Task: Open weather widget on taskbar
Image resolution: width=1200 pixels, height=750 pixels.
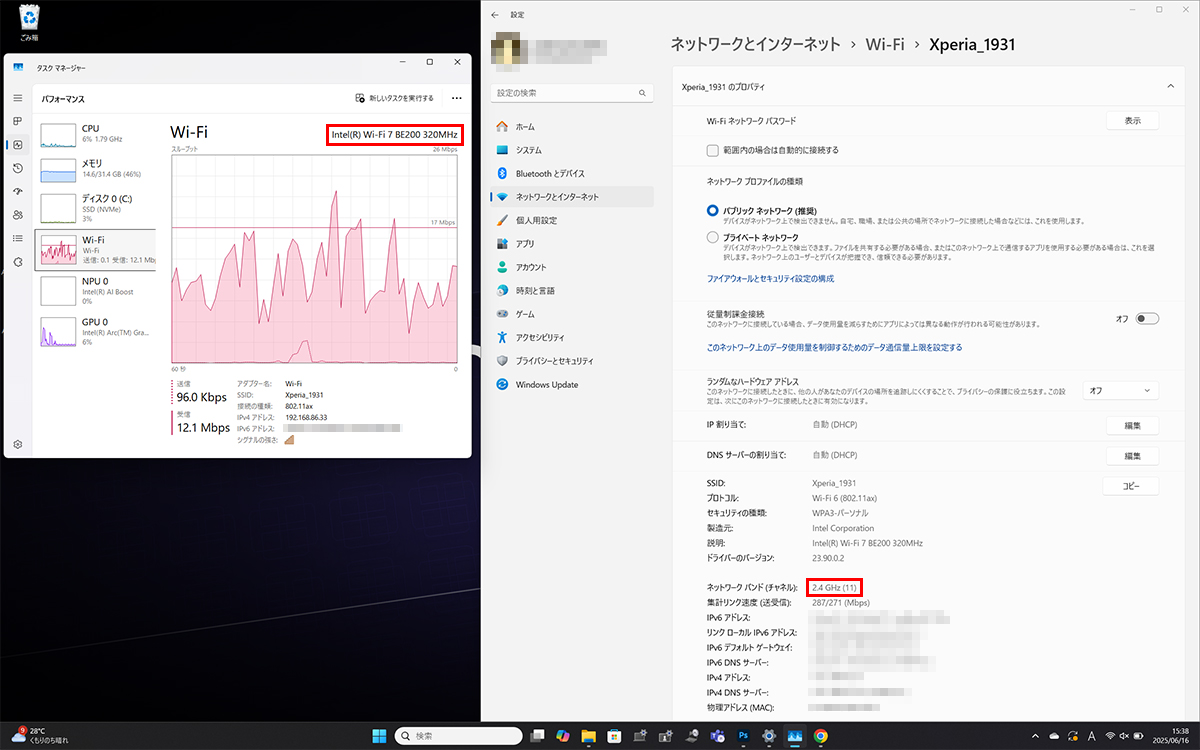Action: click(x=38, y=736)
